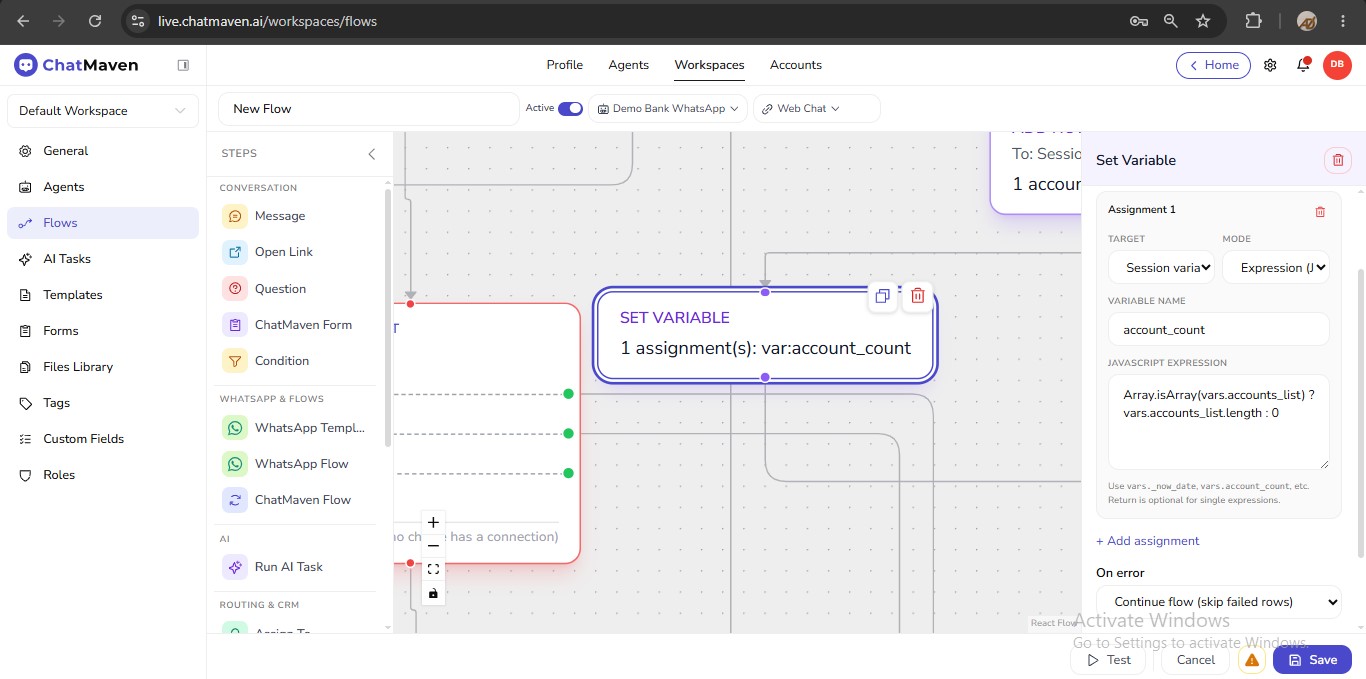Click the browser address bar URL
Viewport: 1366px width, 679px height.
coord(268,21)
